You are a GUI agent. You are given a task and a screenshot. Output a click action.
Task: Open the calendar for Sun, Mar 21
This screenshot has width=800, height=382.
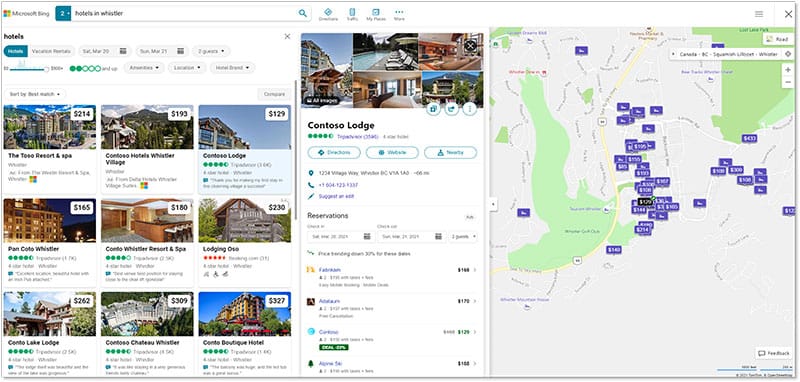(180, 51)
